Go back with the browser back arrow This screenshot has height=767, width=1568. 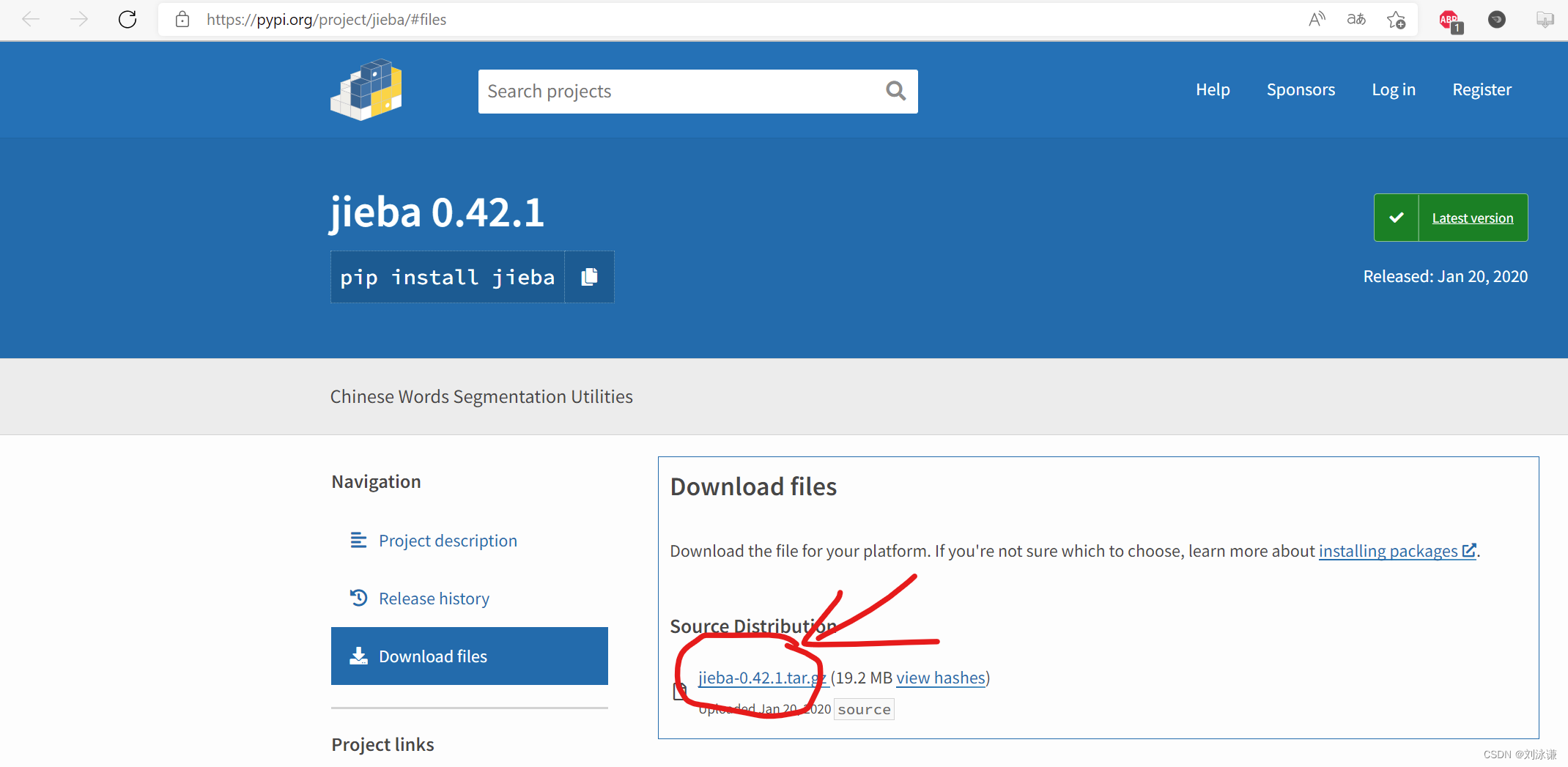(x=31, y=19)
